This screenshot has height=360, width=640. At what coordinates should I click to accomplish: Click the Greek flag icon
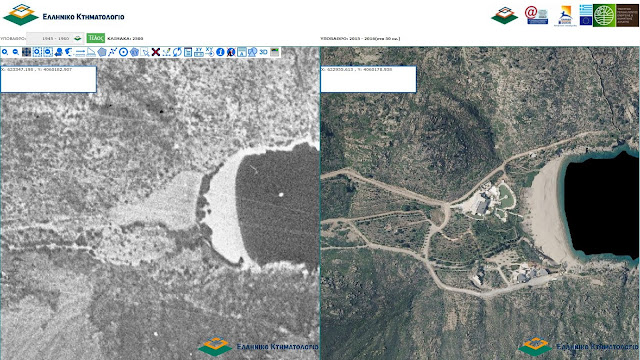tap(586, 10)
